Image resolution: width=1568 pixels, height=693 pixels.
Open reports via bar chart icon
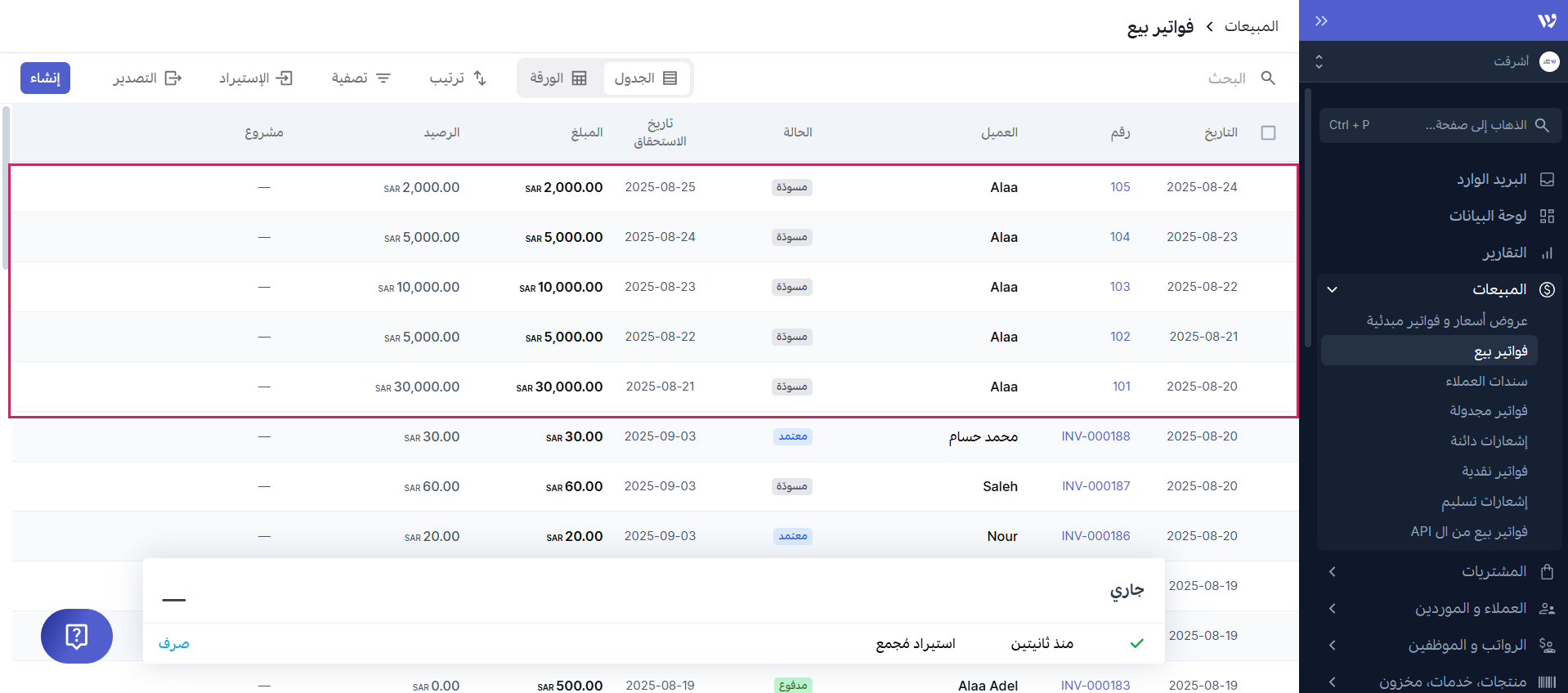(x=1547, y=253)
